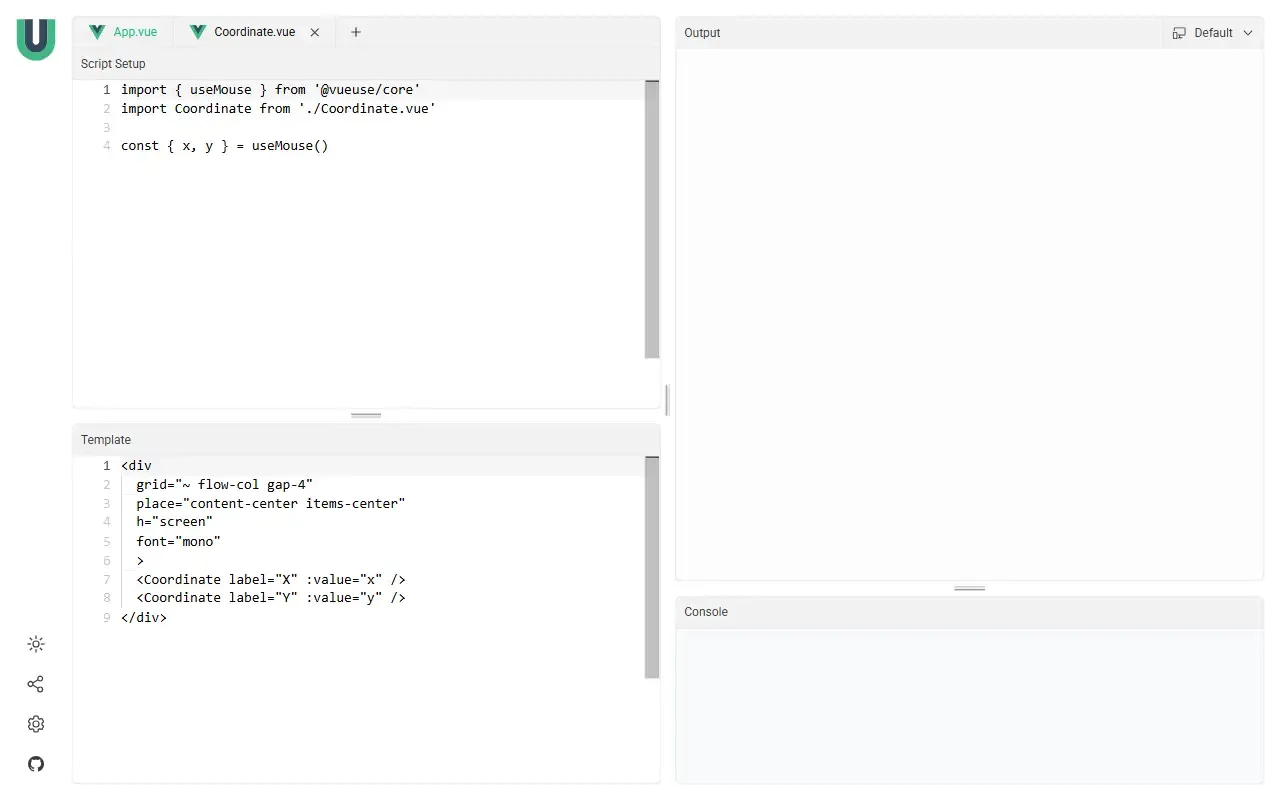Click inside the Output preview area
Screen dimensions: 1280x800
tap(969, 314)
